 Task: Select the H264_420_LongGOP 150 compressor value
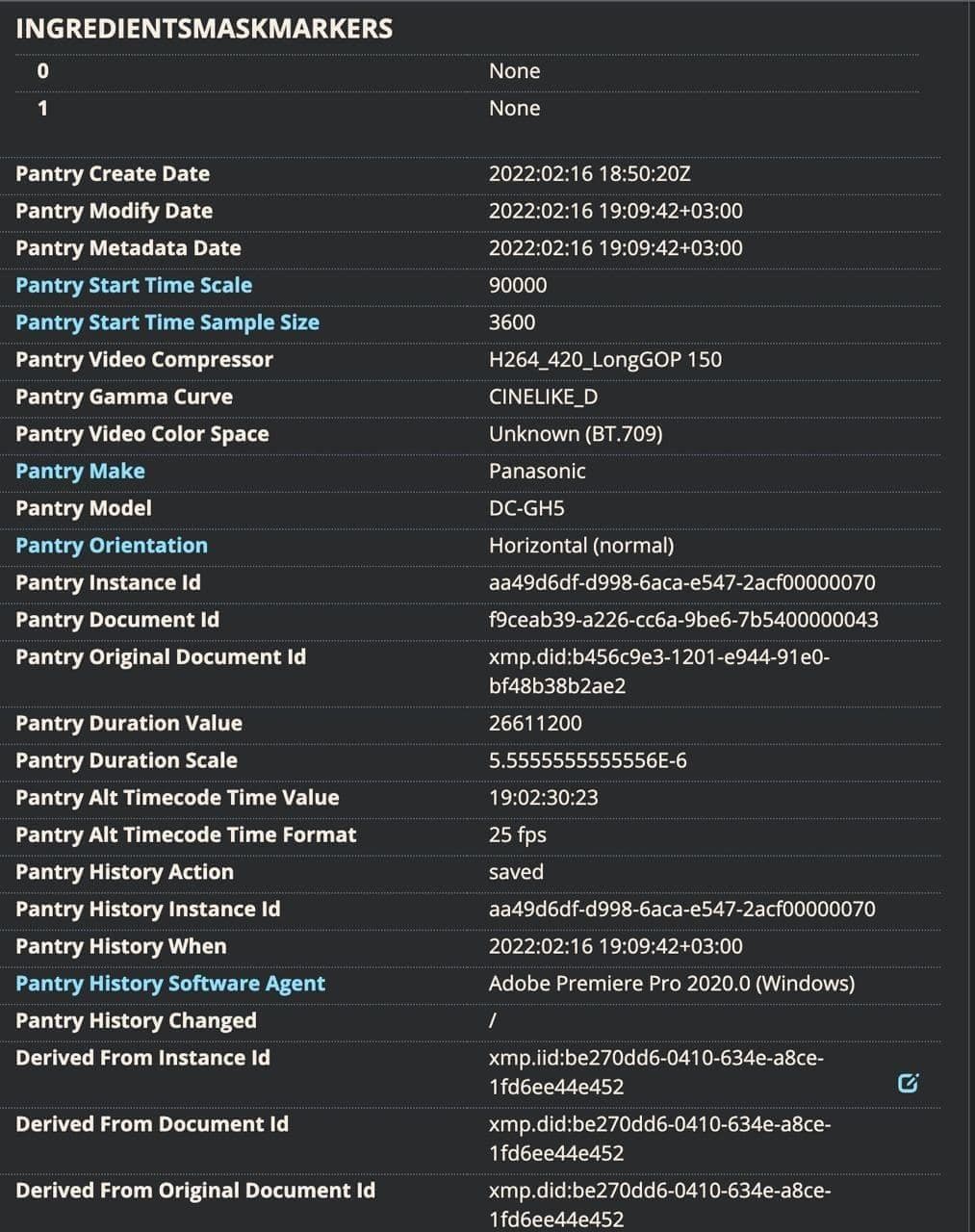(605, 359)
